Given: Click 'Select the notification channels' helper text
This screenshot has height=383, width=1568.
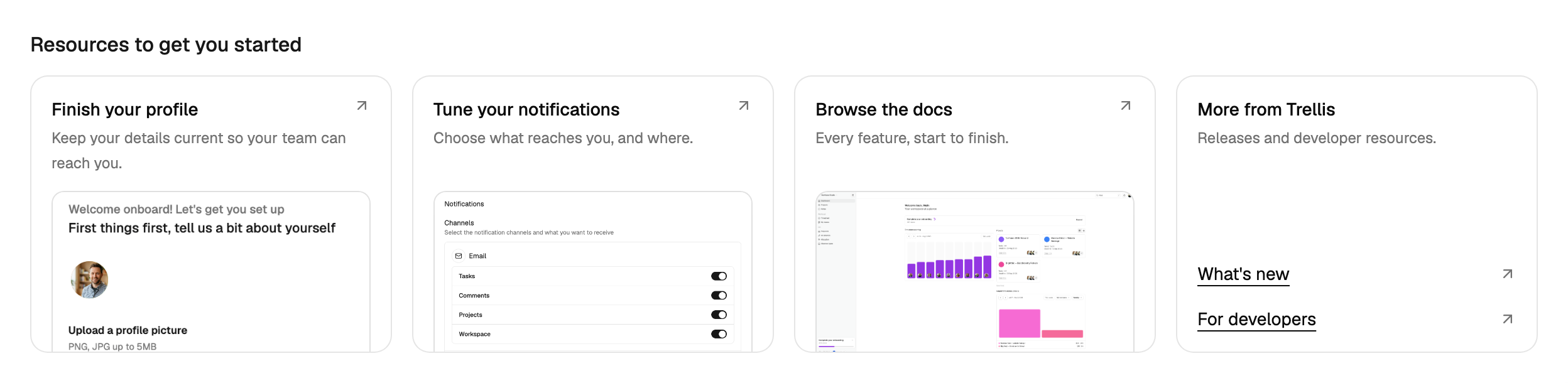Looking at the screenshot, I should pos(529,233).
